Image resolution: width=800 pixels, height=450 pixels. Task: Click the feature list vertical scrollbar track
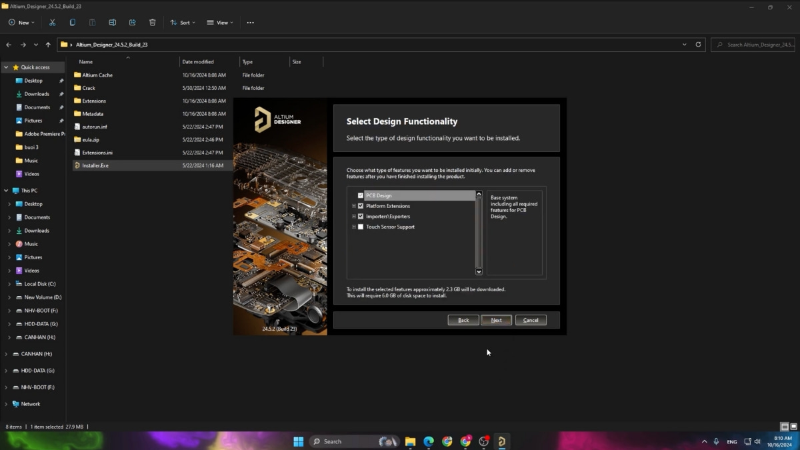479,233
